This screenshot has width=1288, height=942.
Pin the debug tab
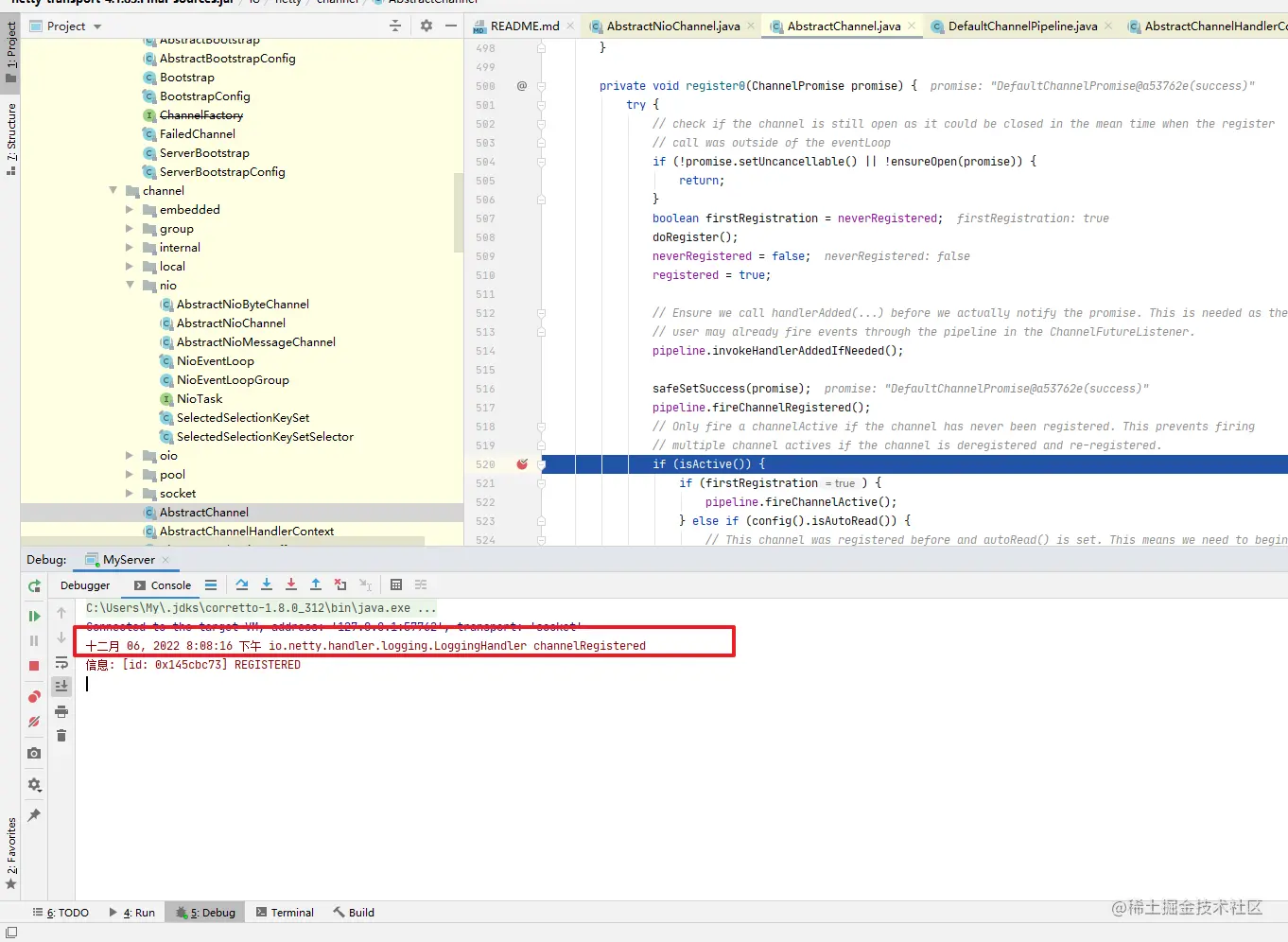tap(34, 815)
